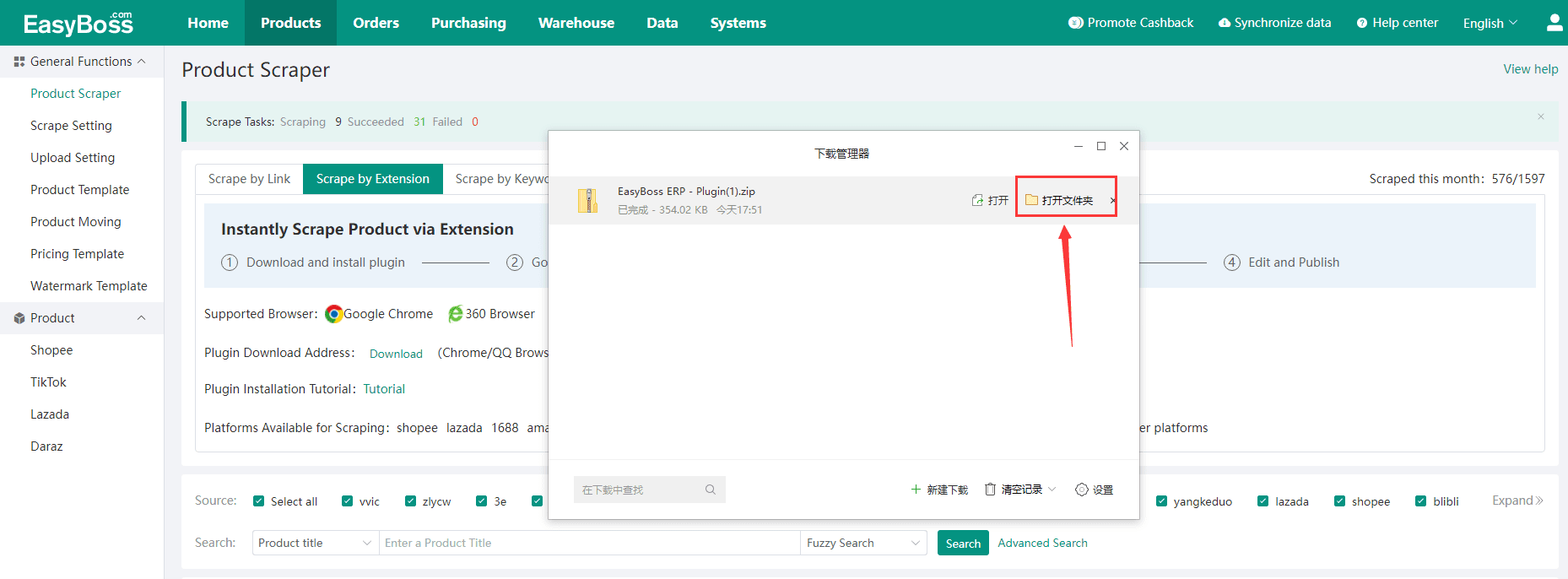Image resolution: width=1568 pixels, height=579 pixels.
Task: Open the user account avatar icon
Action: point(1554,22)
